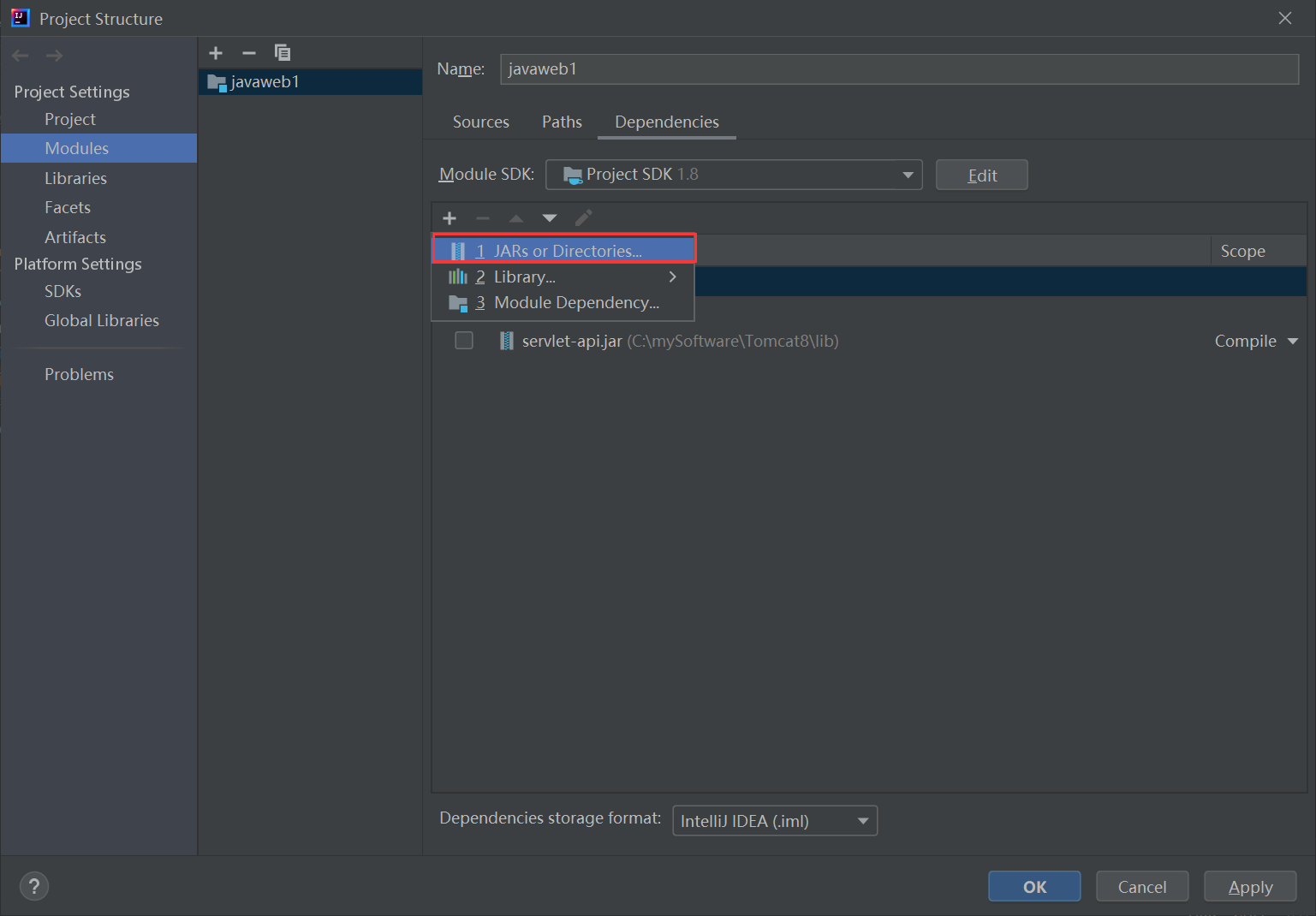Click the Cancel button
Viewport: 1316px width, 916px height.
pos(1142,887)
